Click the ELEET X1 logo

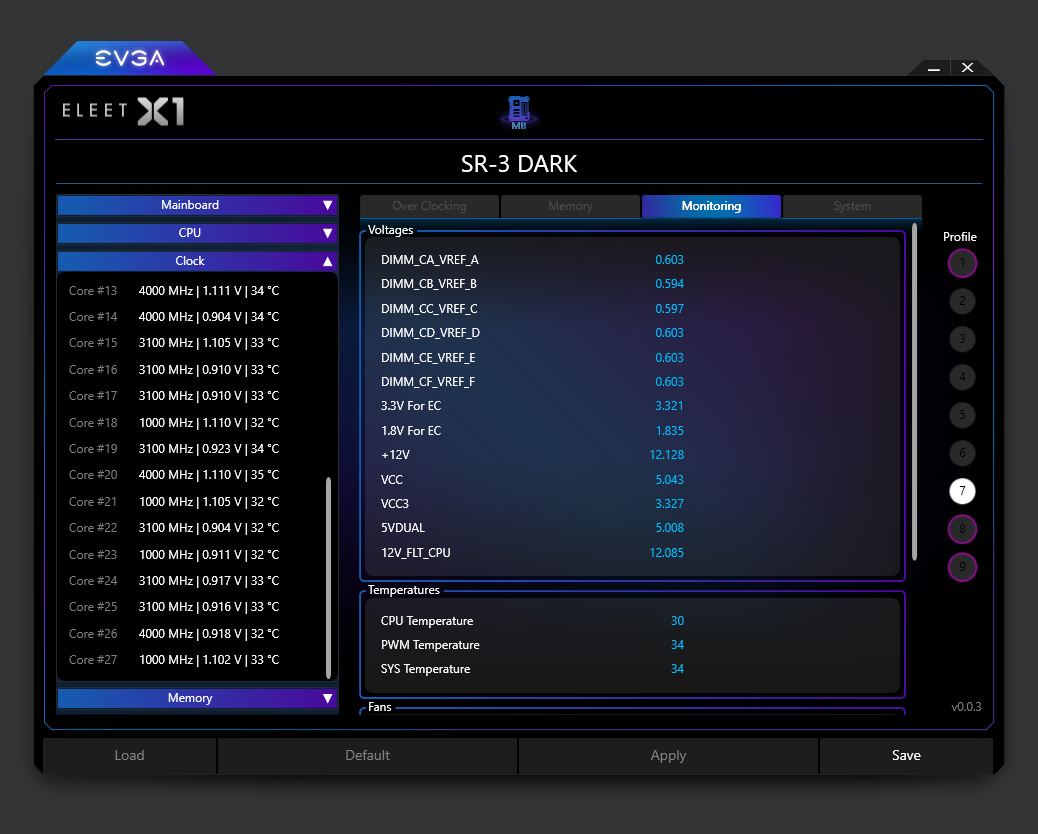point(123,111)
